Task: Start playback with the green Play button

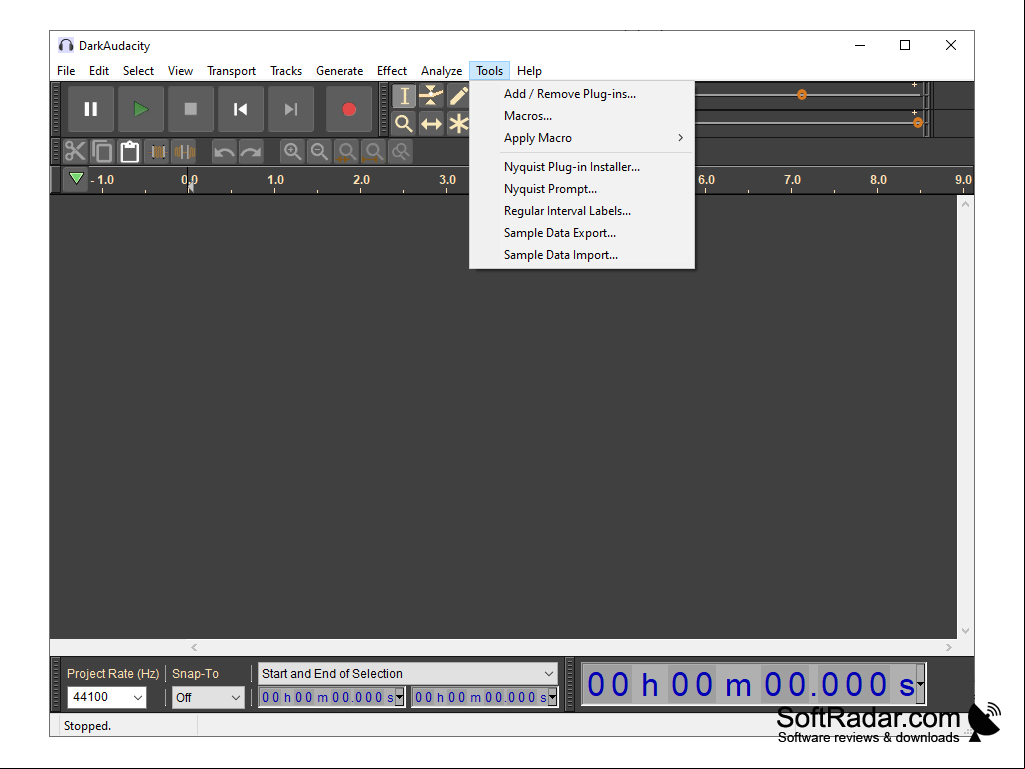Action: pyautogui.click(x=141, y=109)
